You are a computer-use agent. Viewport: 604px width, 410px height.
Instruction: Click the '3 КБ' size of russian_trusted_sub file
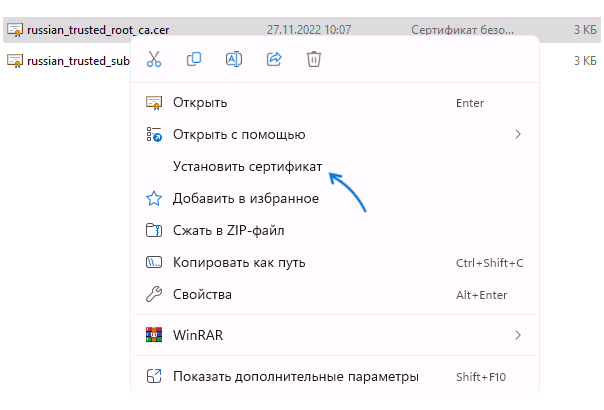(x=585, y=60)
